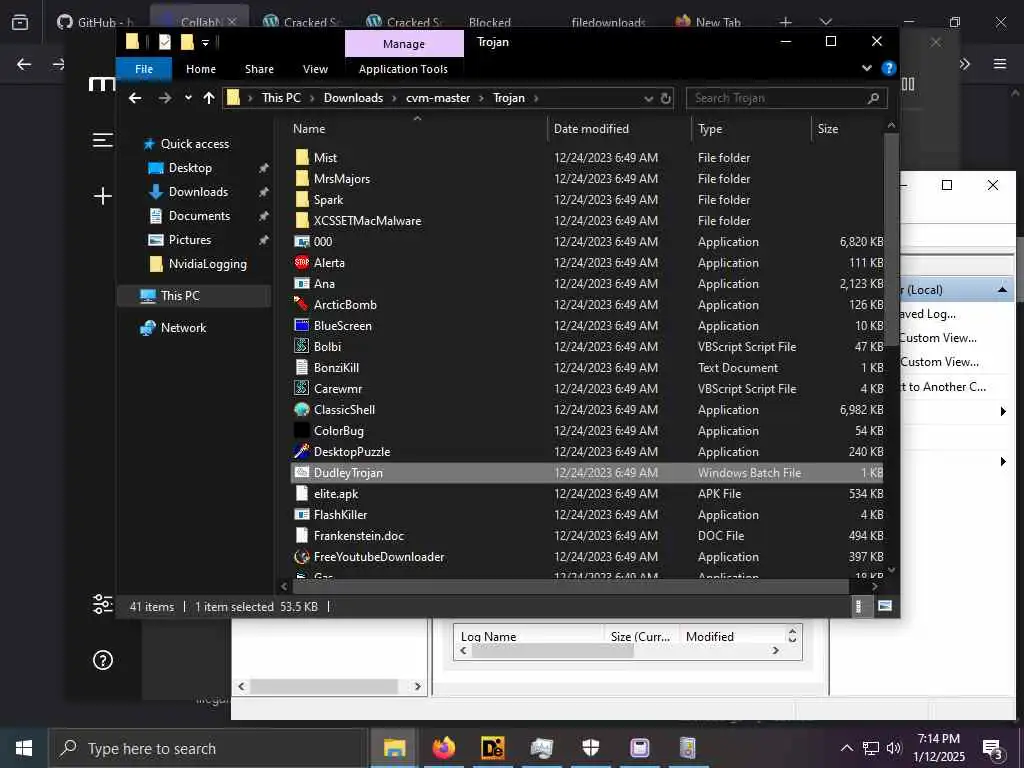Image resolution: width=1024 pixels, height=768 pixels.
Task: Select the FreeYoutubeDownloader application icon
Action: coord(302,556)
